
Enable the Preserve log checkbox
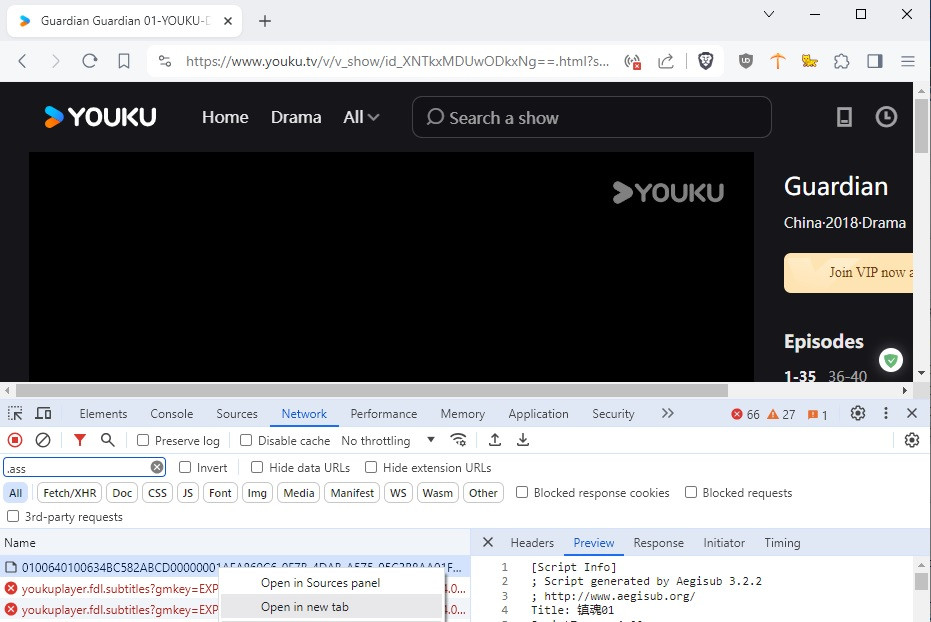(143, 441)
